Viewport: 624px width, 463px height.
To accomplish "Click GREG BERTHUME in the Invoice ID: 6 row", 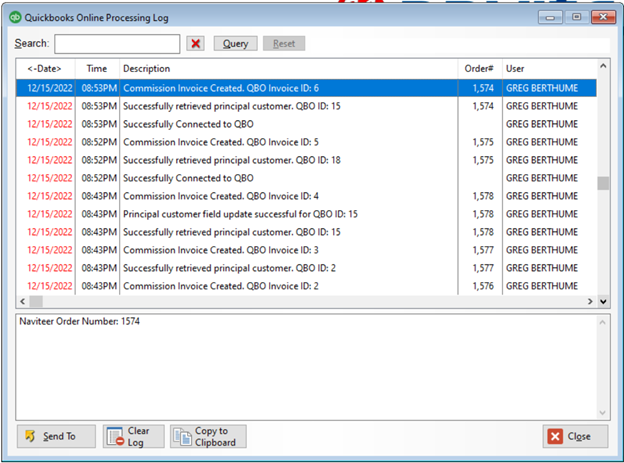I will [542, 88].
